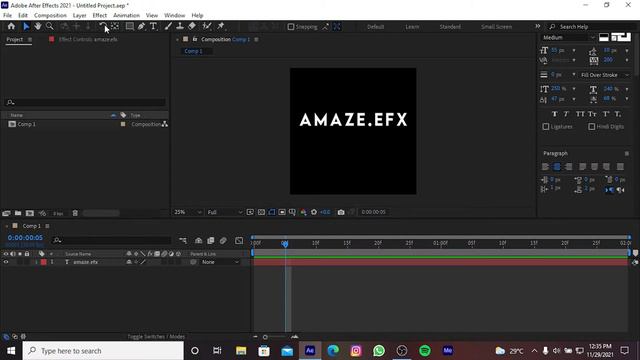Open the Full resolution dropdown
640x360 pixels.
(x=224, y=212)
